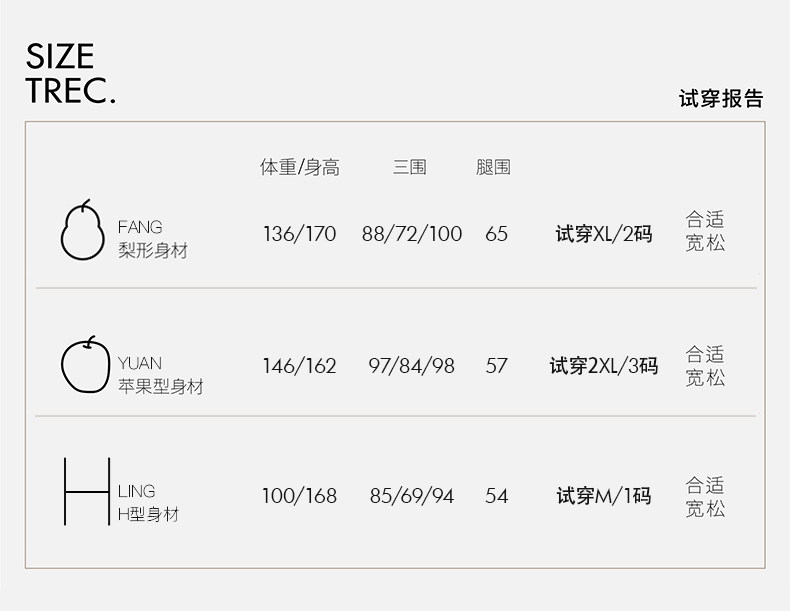Click the 试穿报告 title label
Screen dimensions: 790x611
(x=721, y=98)
